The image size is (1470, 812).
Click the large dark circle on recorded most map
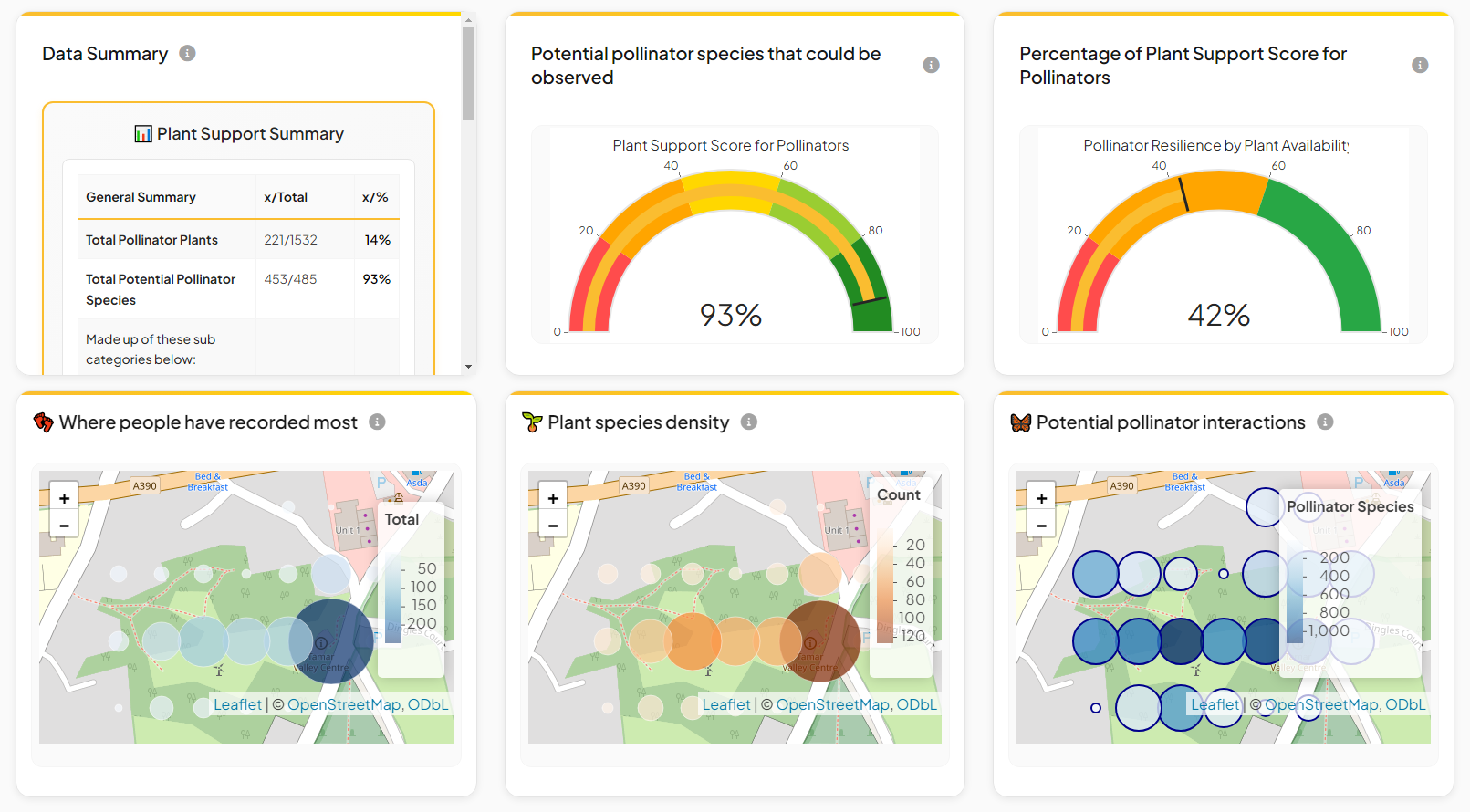332,640
